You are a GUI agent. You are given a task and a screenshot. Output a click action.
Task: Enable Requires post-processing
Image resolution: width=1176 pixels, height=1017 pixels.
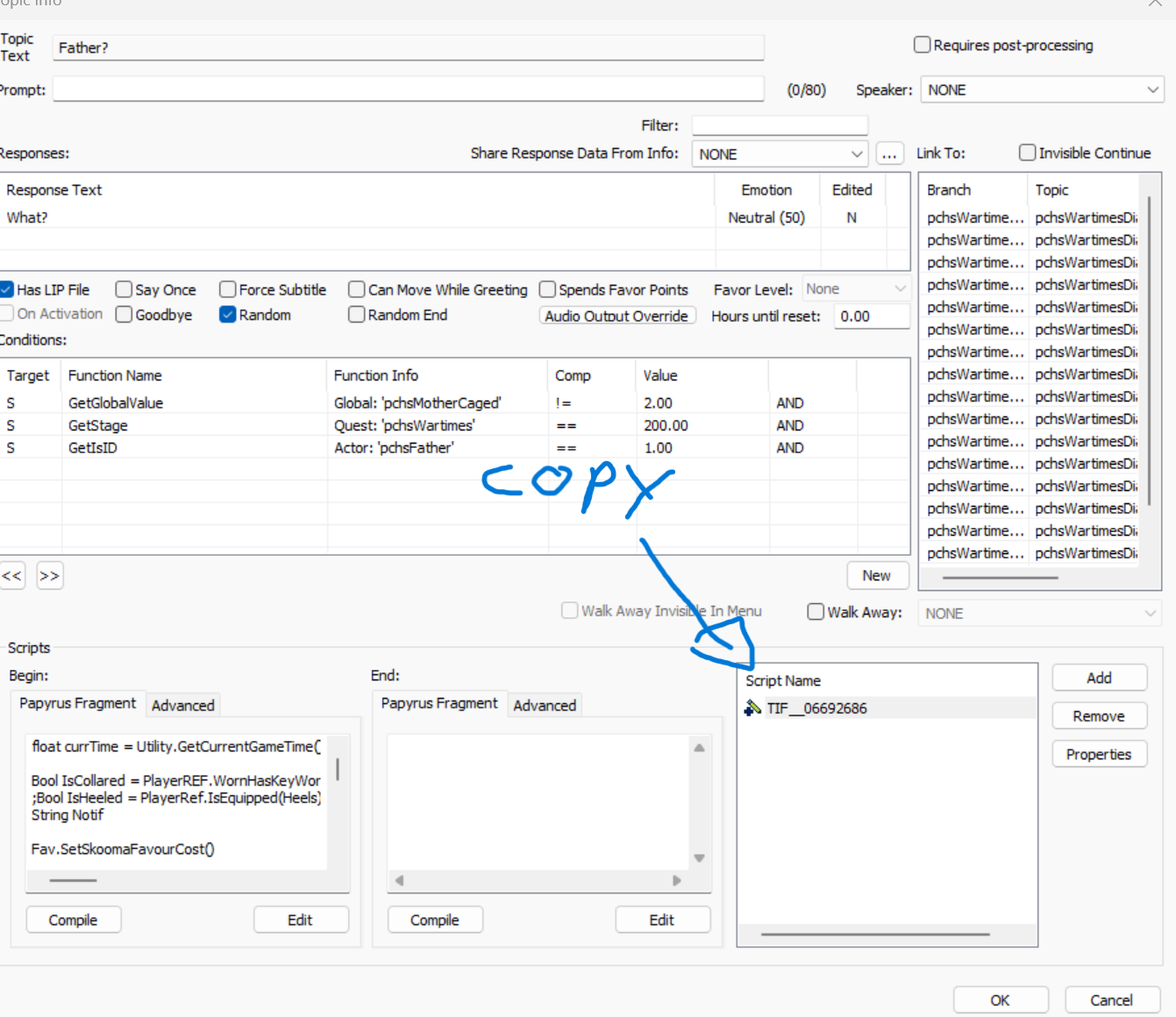(922, 44)
